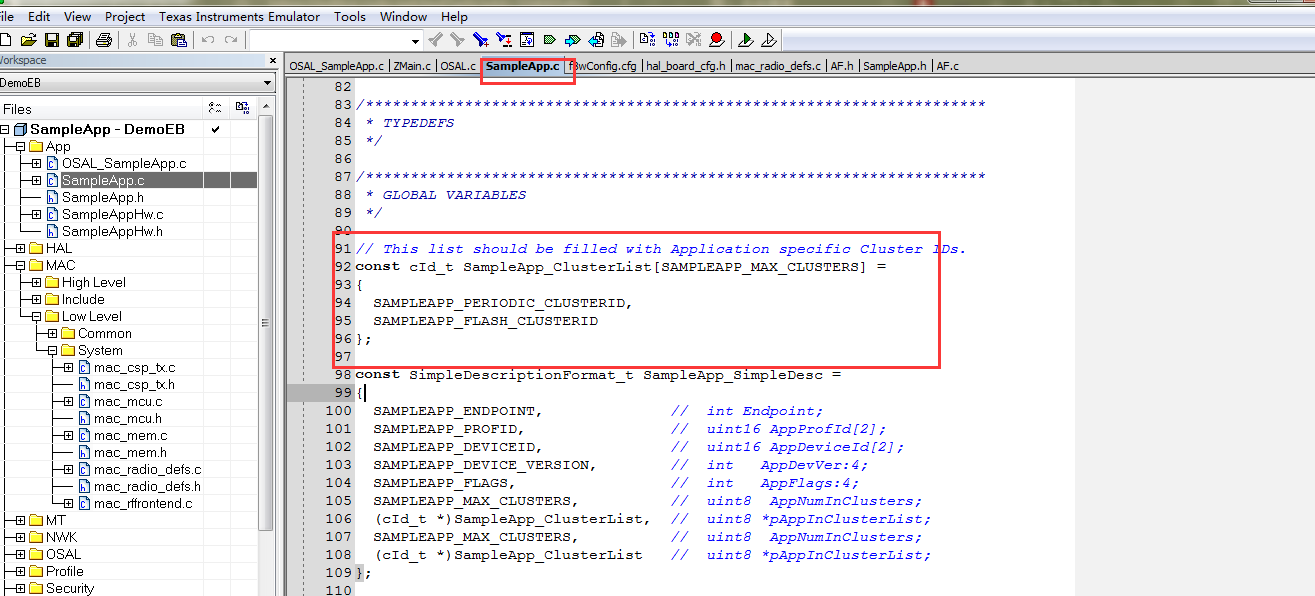This screenshot has height=596, width=1315.
Task: Expand the Security folder
Action: [20, 588]
